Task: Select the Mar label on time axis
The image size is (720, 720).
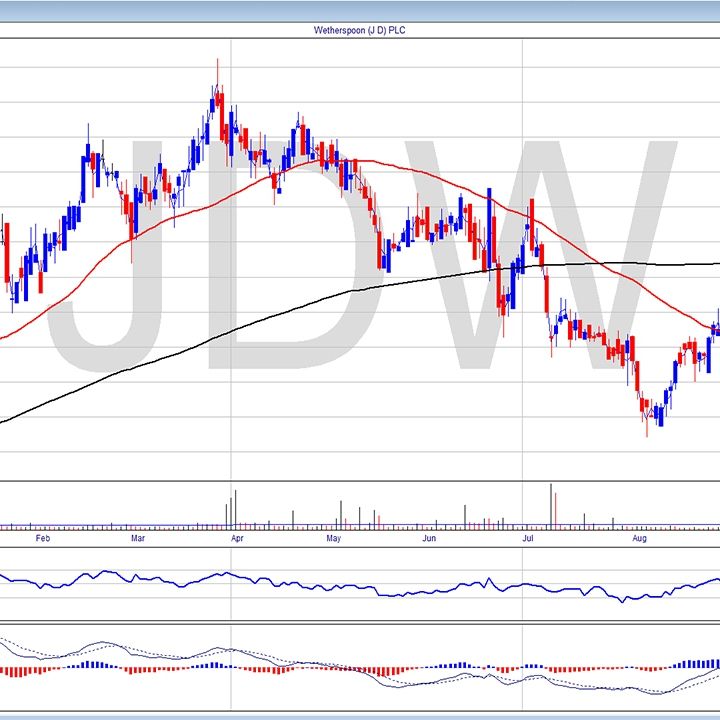Action: pos(139,538)
